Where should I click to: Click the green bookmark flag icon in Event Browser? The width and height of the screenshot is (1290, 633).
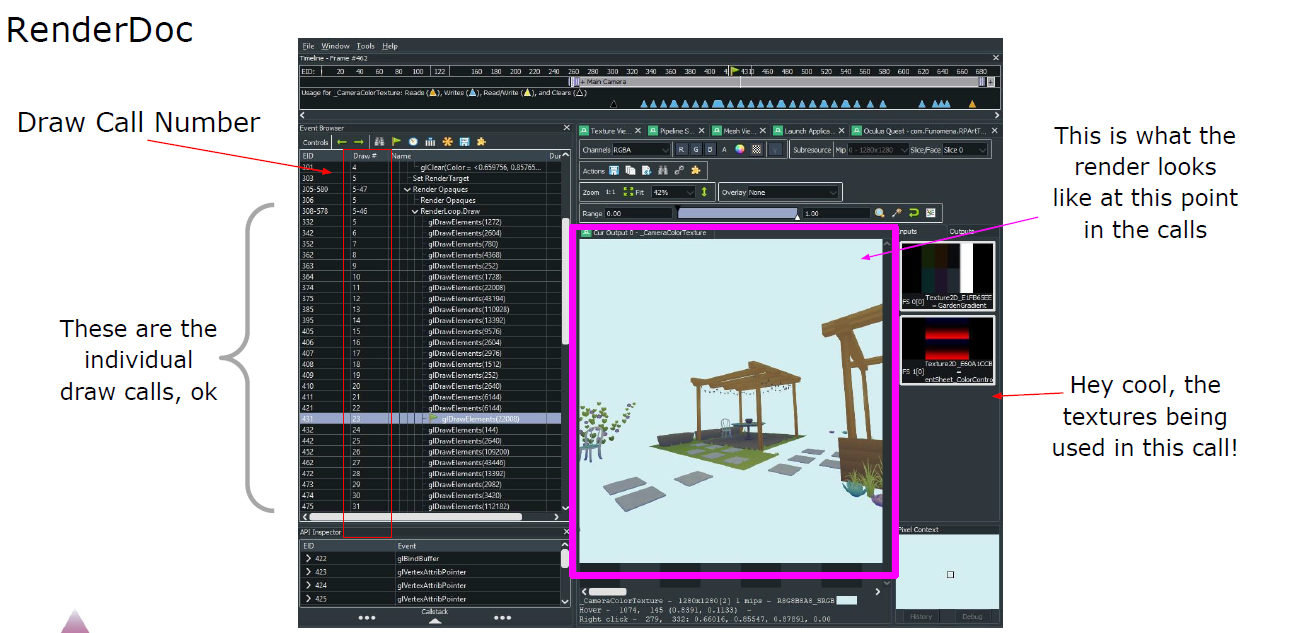coord(396,141)
